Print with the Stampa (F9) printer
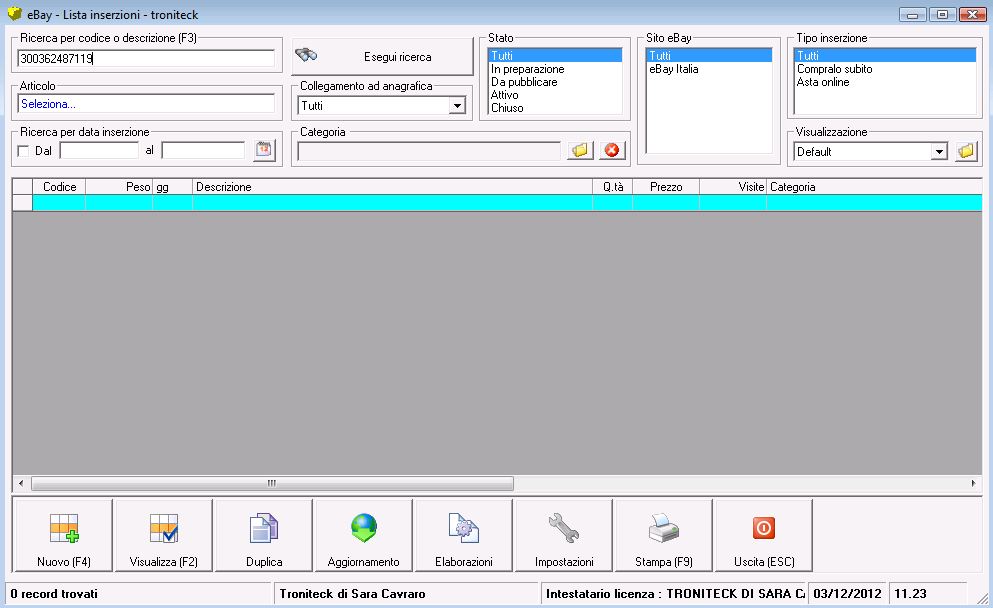This screenshot has height=608, width=993. pos(664,535)
